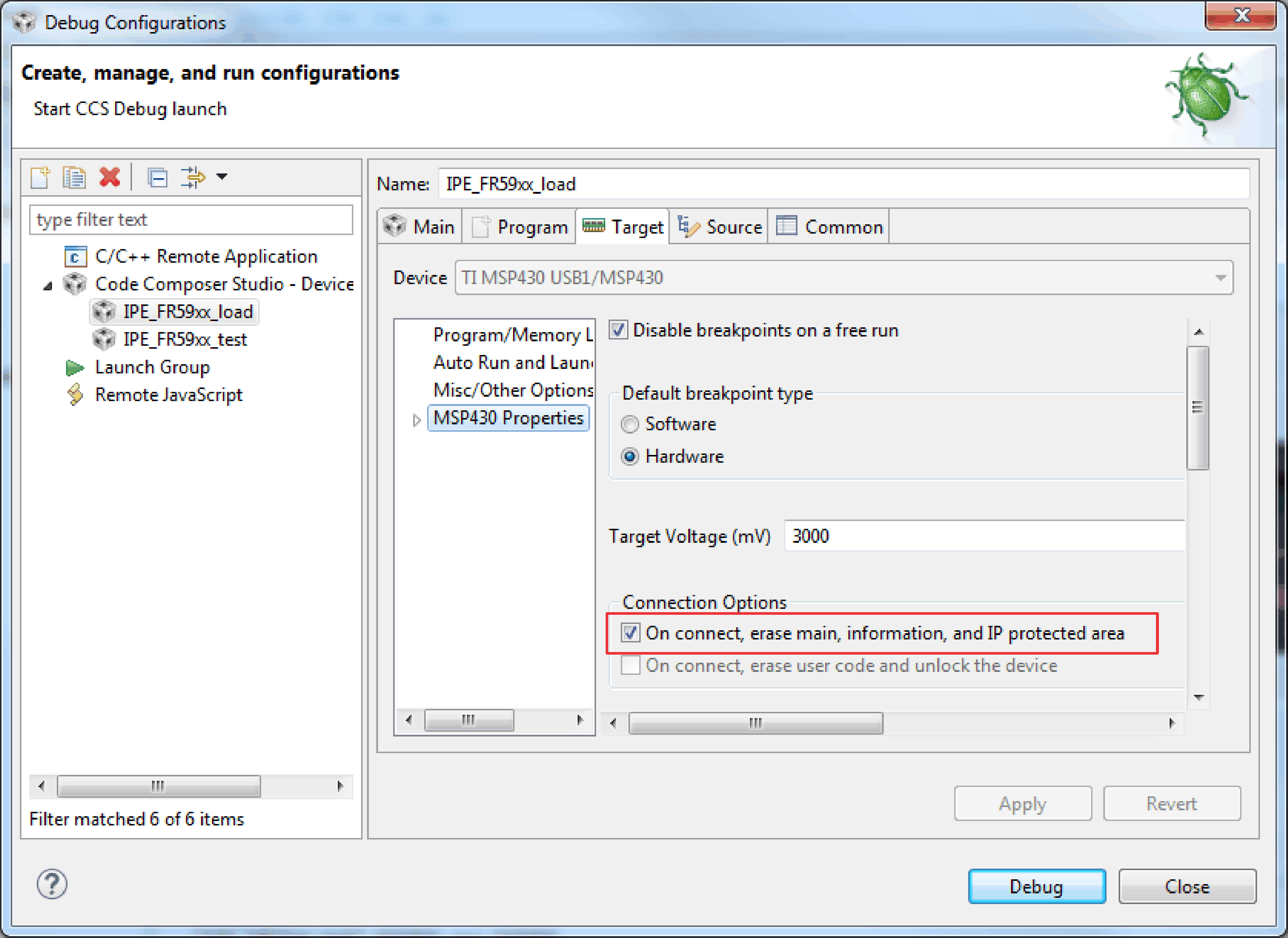Click properties vertical scrollbar up arrow

[x=1198, y=332]
